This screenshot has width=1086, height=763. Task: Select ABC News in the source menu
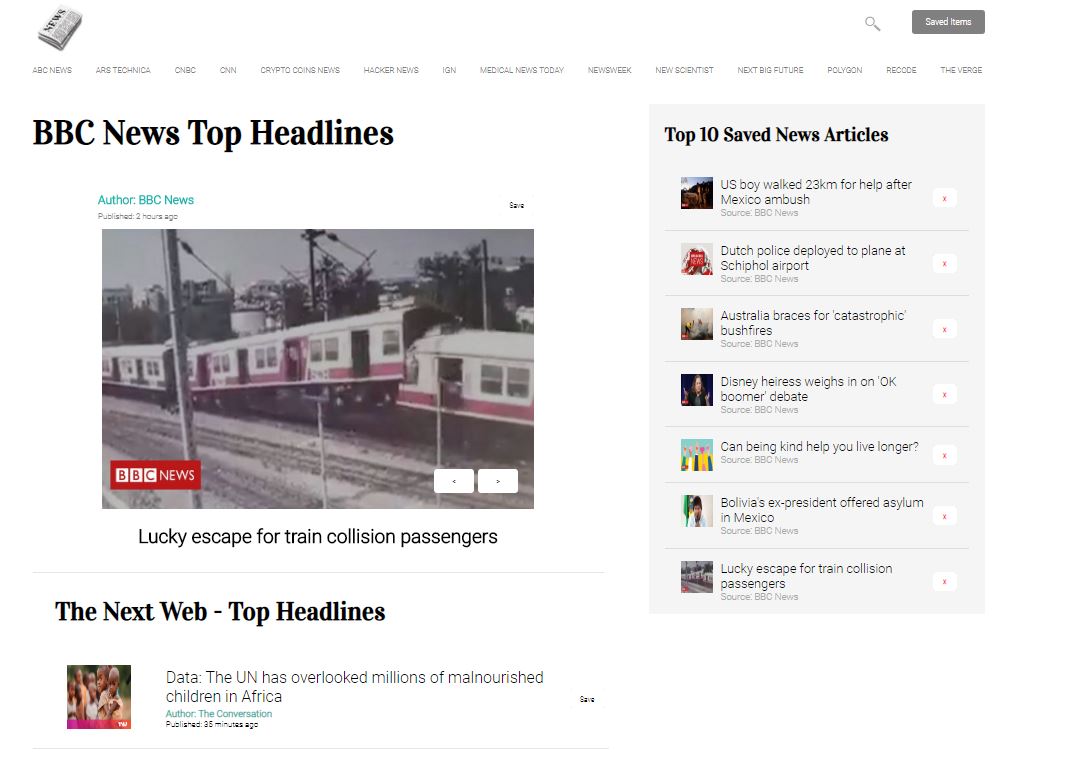(x=52, y=70)
